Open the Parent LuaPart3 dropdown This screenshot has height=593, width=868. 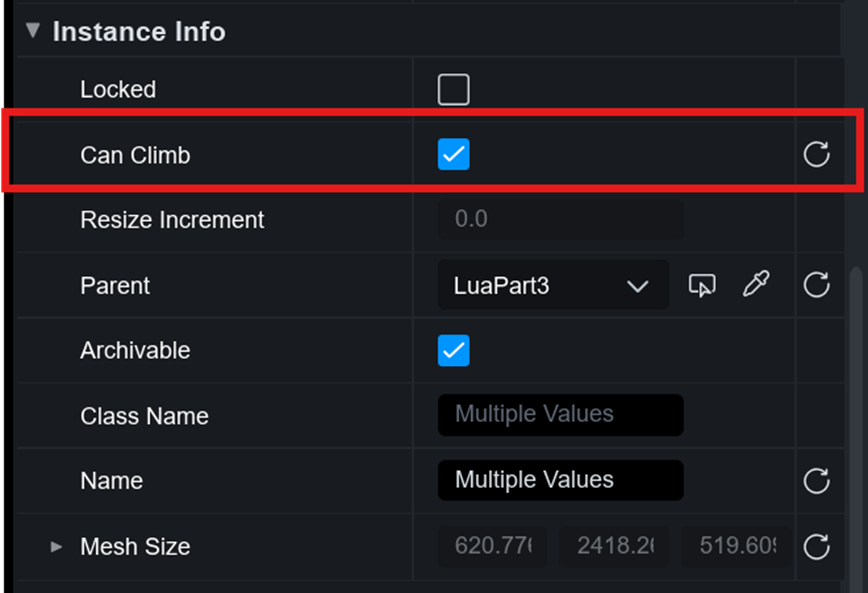pyautogui.click(x=553, y=286)
